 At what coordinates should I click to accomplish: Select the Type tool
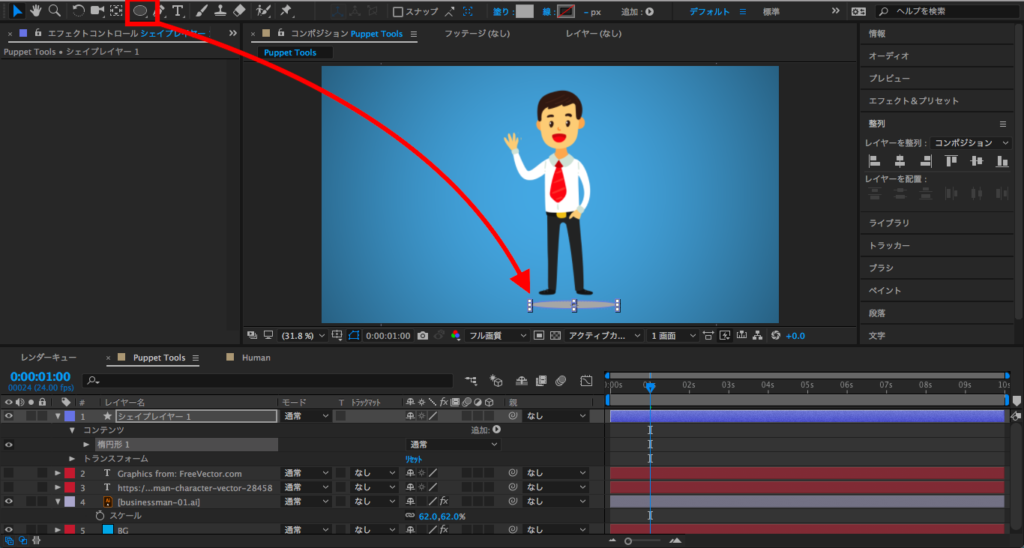coord(178,11)
